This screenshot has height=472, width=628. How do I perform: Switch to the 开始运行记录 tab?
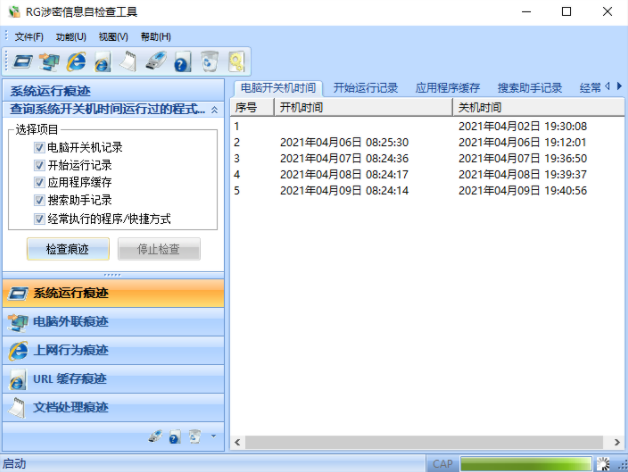pyautogui.click(x=366, y=88)
